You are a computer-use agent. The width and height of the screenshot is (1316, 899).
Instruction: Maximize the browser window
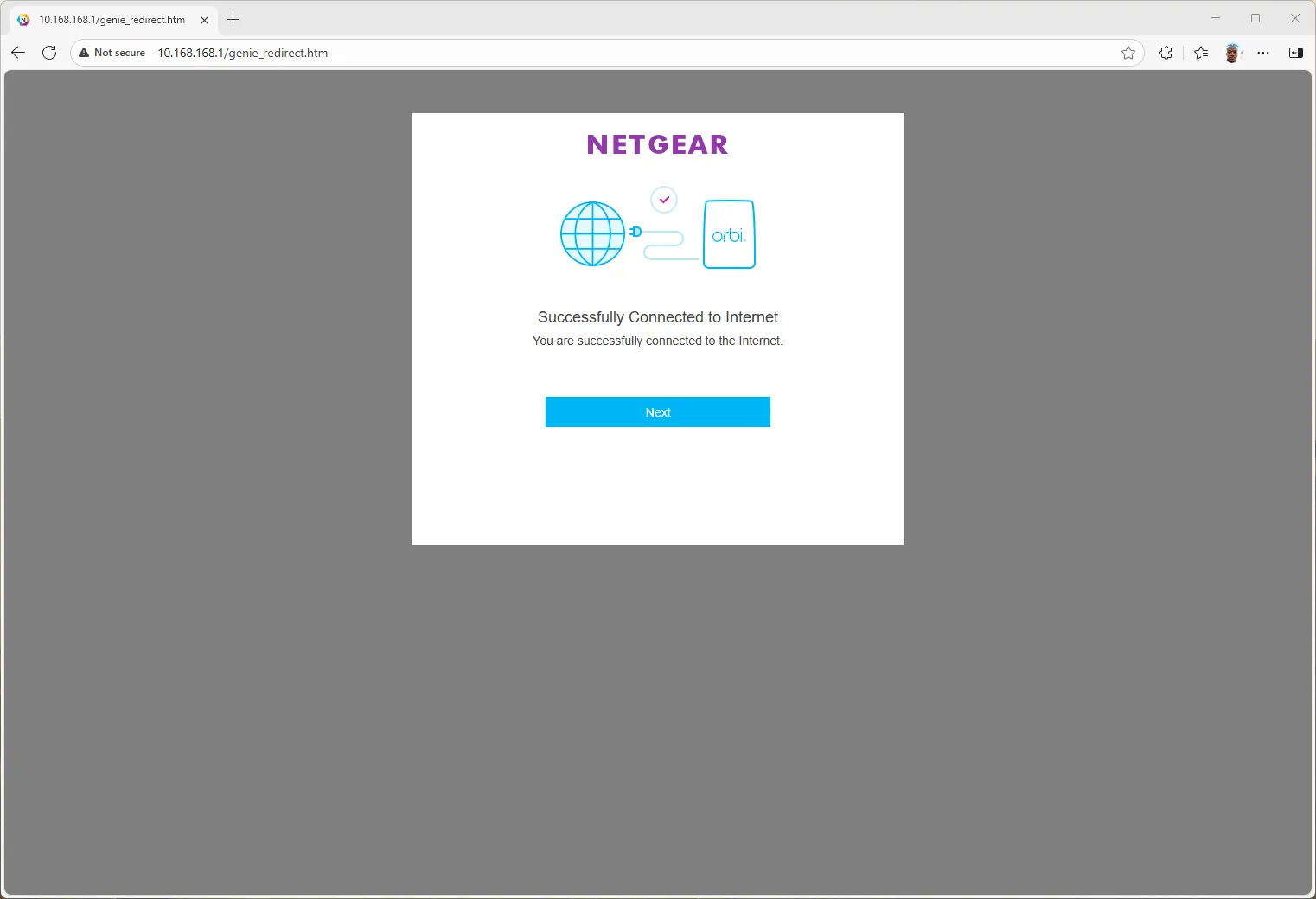coord(1255,18)
